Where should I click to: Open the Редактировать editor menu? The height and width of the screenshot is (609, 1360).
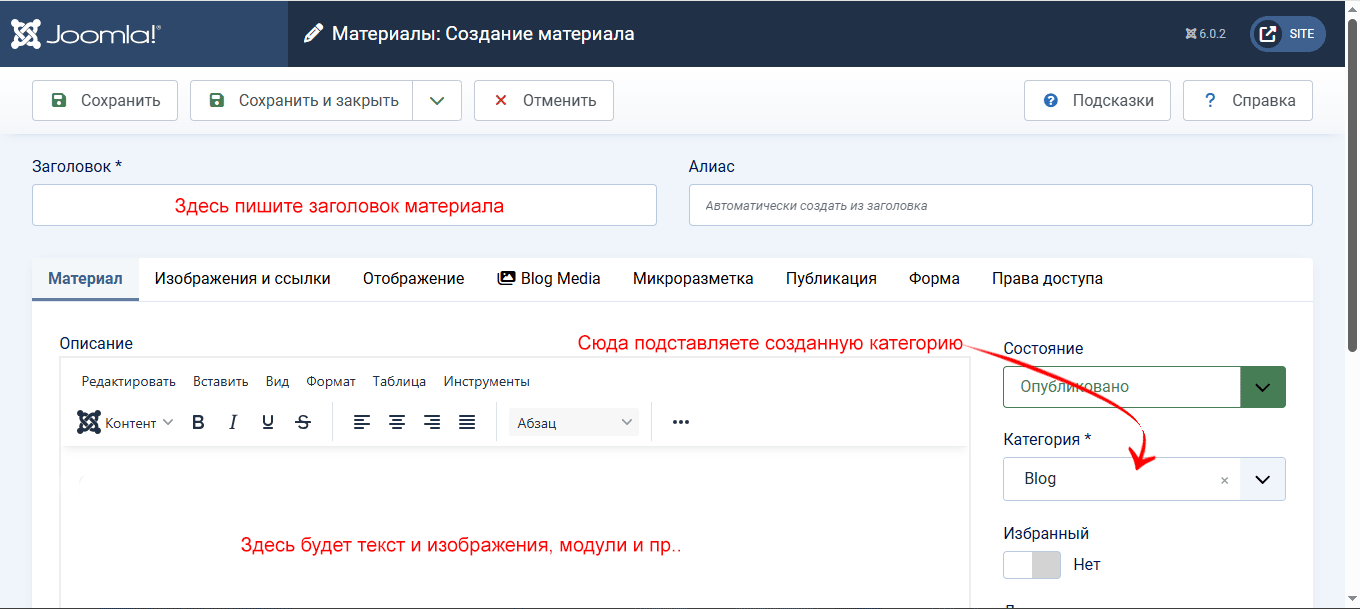[x=129, y=381]
